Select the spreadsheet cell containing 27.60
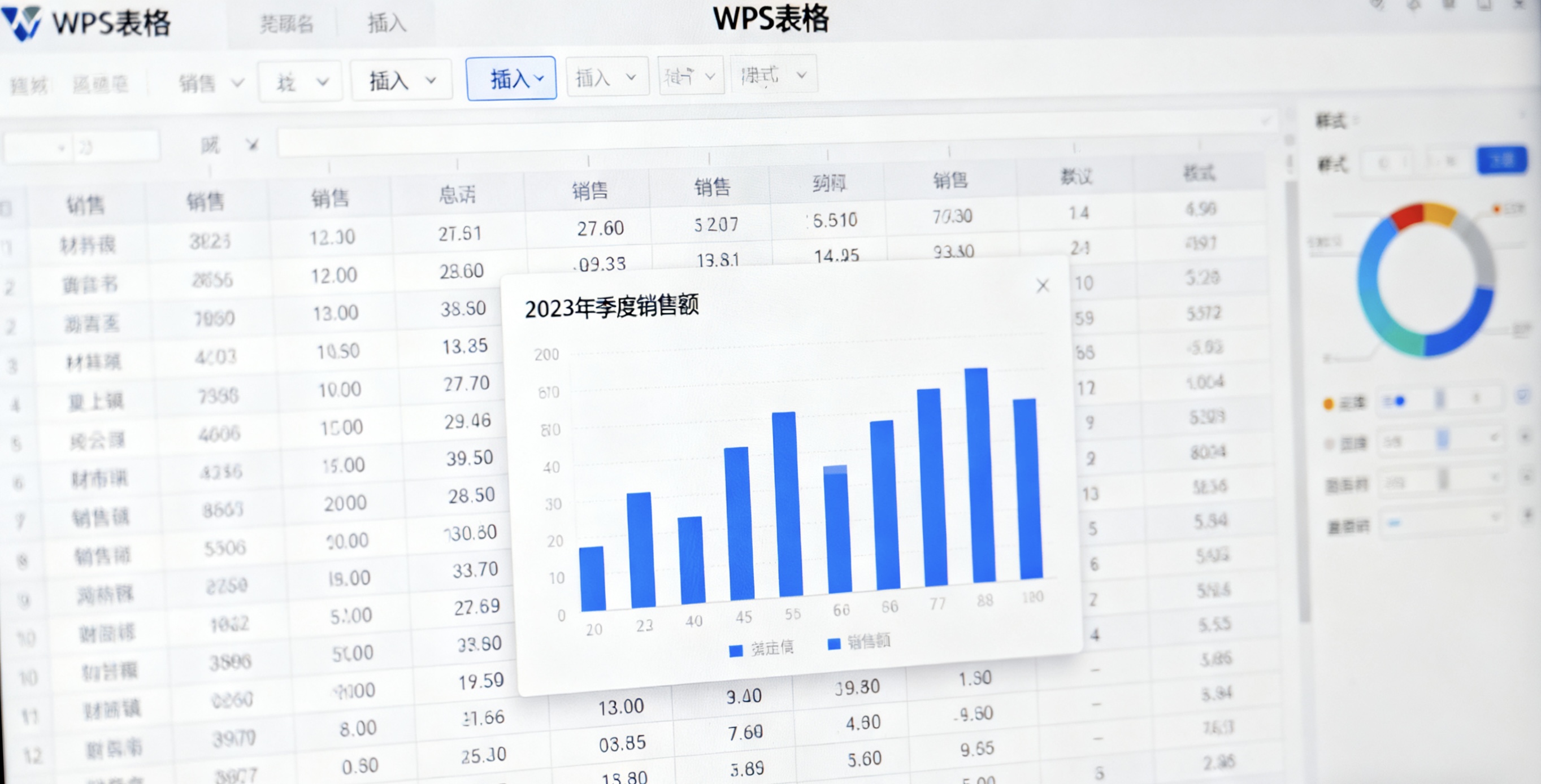 pyautogui.click(x=601, y=228)
